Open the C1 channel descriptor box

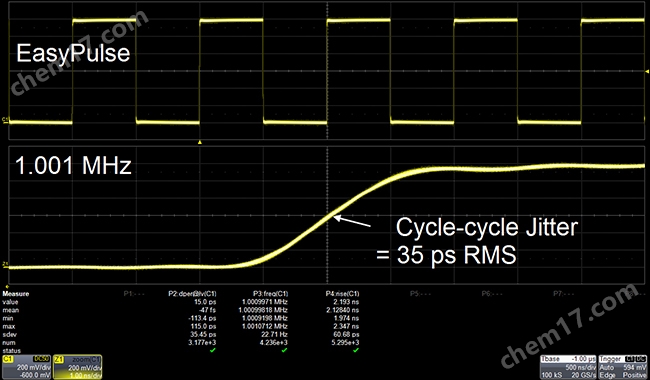pyautogui.click(x=27, y=367)
